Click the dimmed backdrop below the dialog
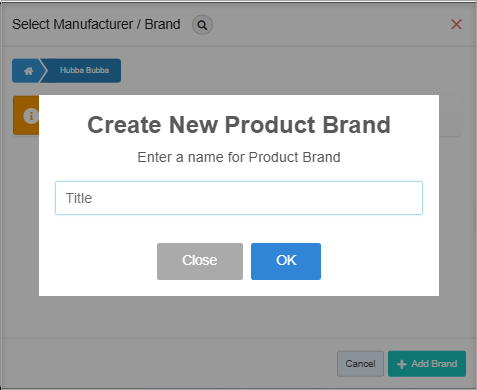Viewport: 477px width, 390px height. point(239,317)
